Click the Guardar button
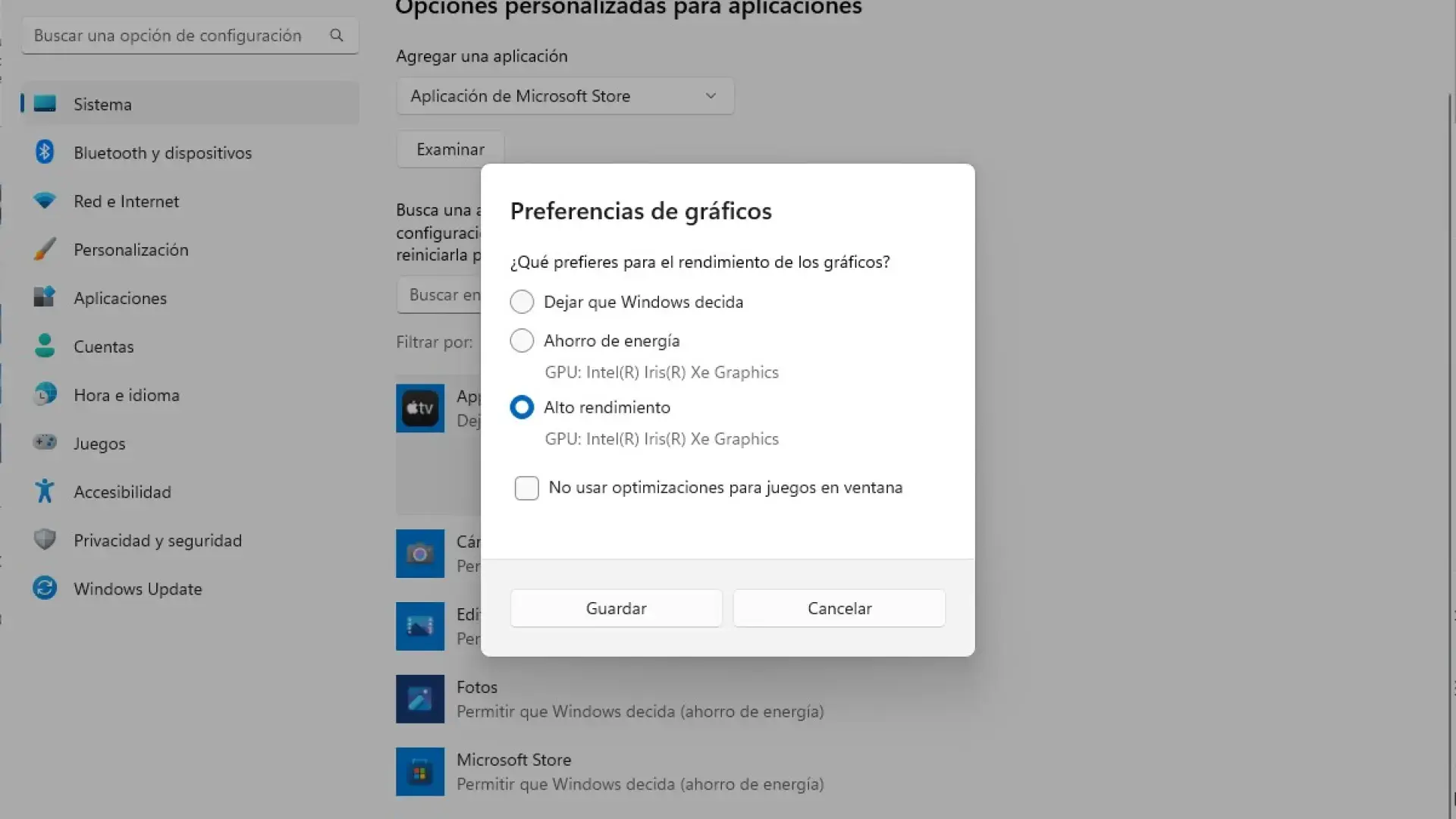The image size is (1456, 819). click(616, 607)
